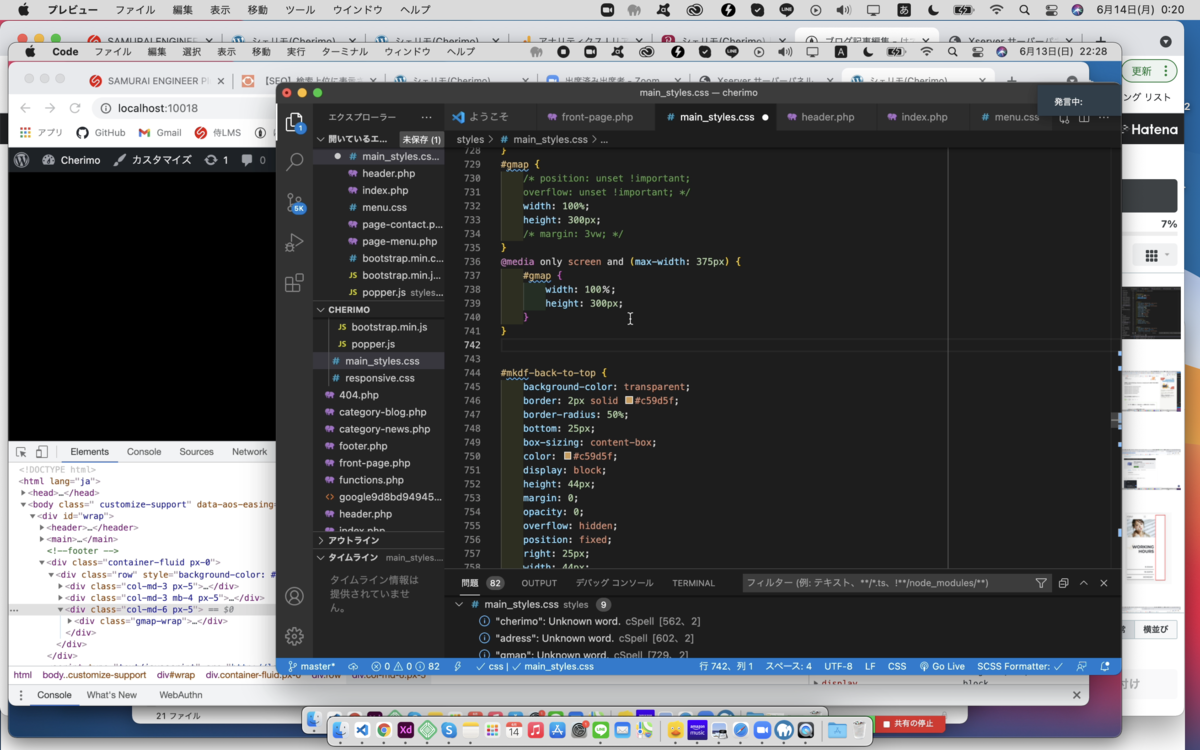Click the green update button at top right
The width and height of the screenshot is (1200, 750).
click(1152, 72)
